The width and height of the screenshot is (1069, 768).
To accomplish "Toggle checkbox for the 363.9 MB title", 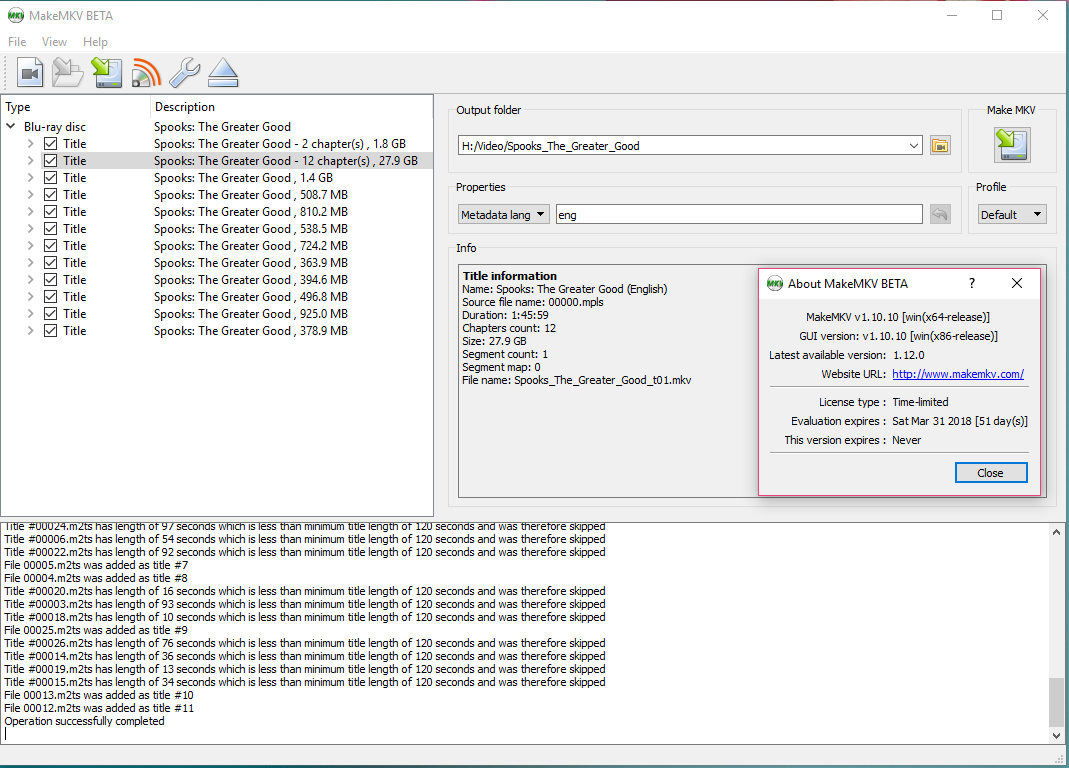I will coord(50,263).
